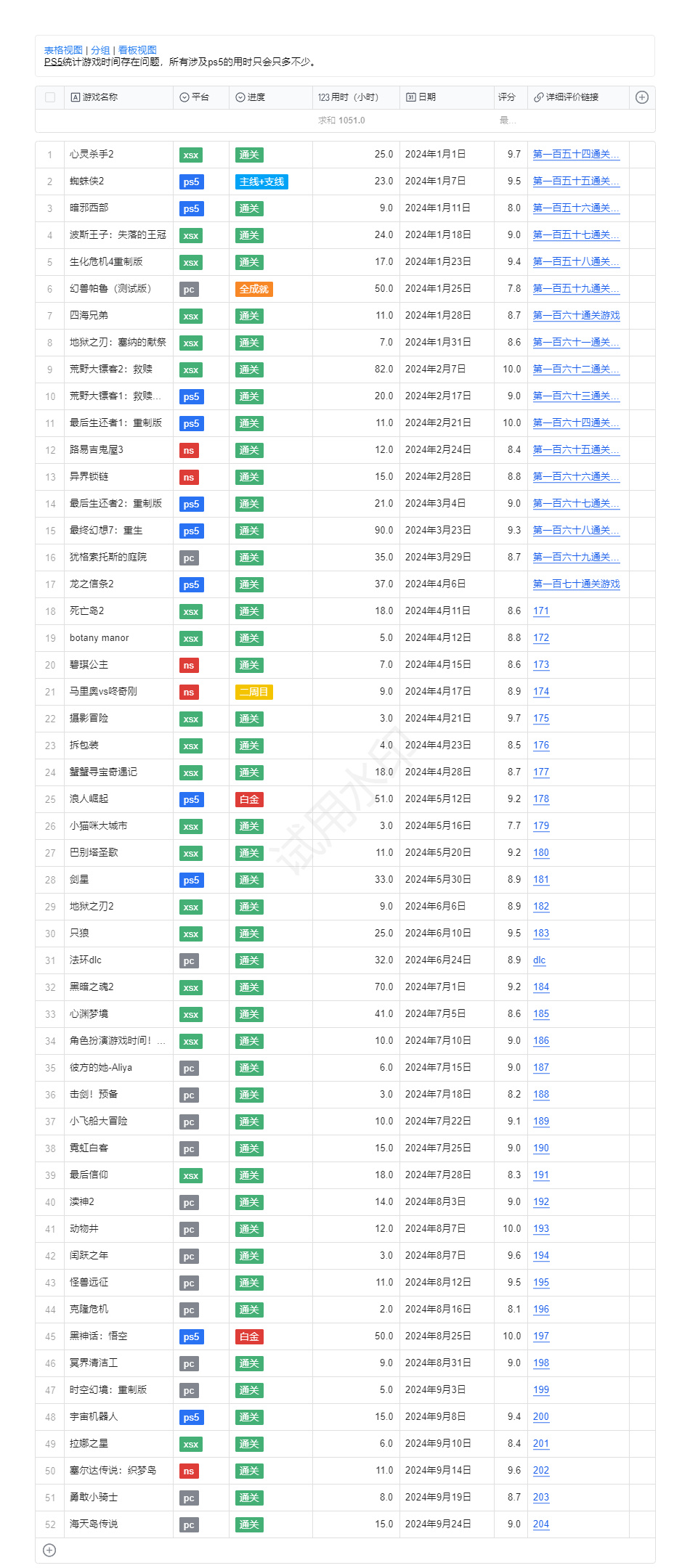The height and width of the screenshot is (1568, 690).
Task: Open the ns platform tag for 碧琪公主
Action: tap(189, 665)
